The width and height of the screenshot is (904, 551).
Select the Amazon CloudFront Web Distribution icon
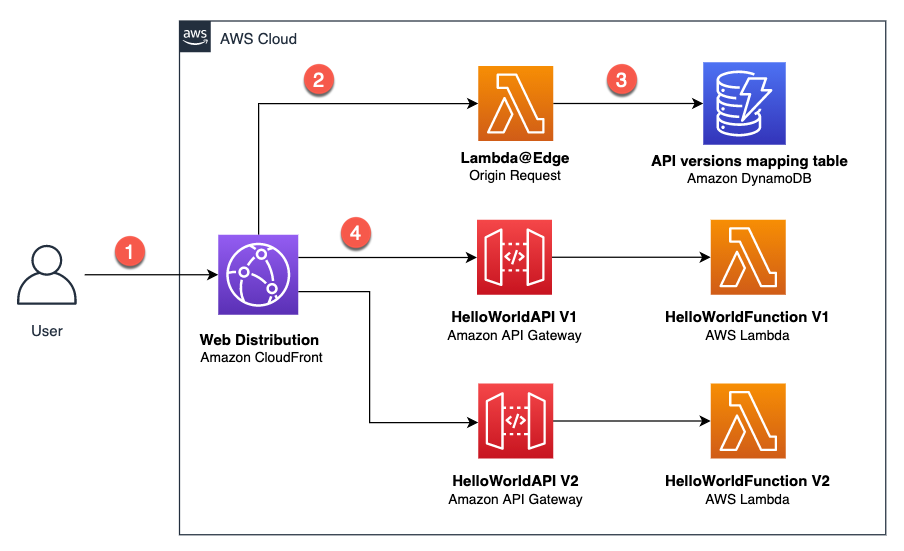258,274
